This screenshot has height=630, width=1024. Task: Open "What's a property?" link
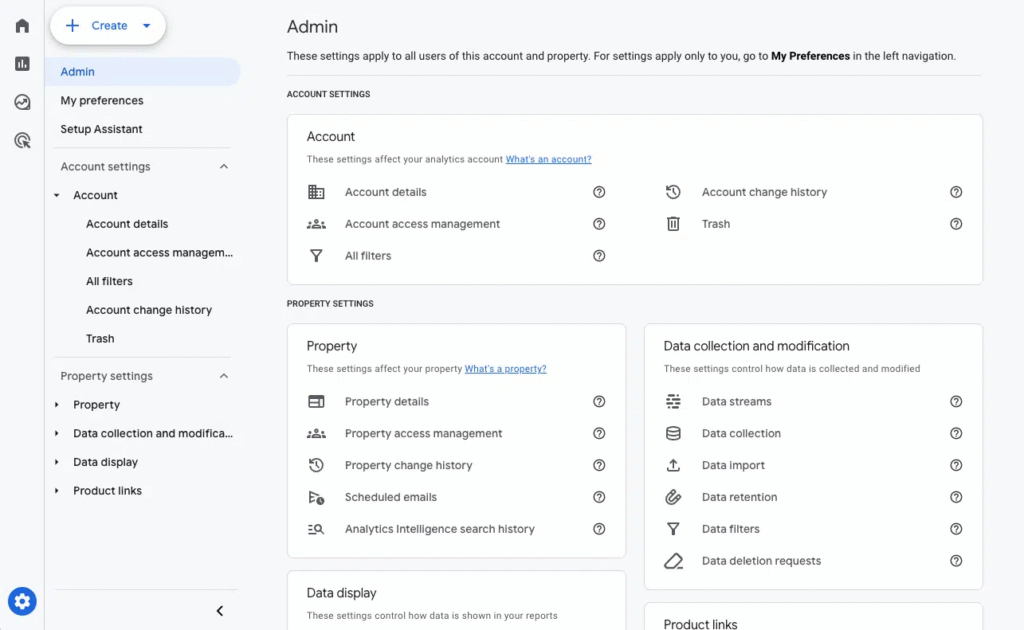tap(505, 369)
